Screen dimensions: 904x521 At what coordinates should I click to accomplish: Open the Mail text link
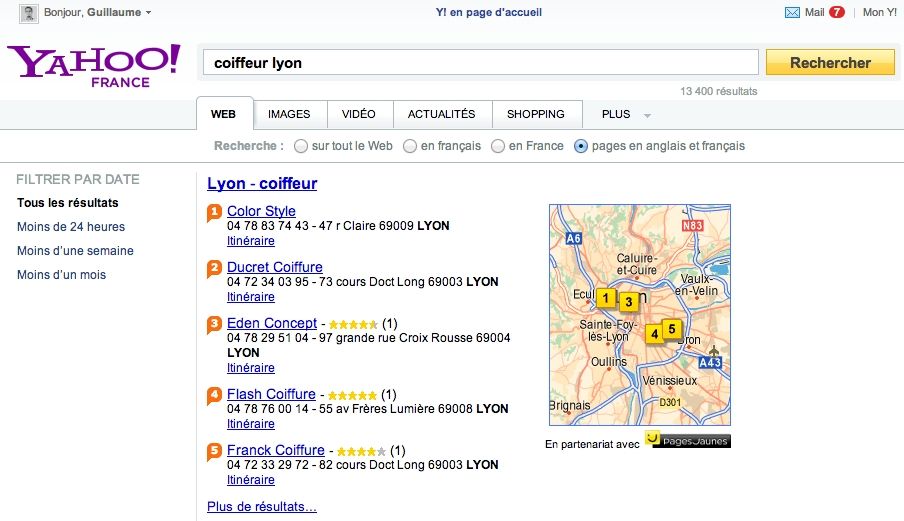coord(815,12)
